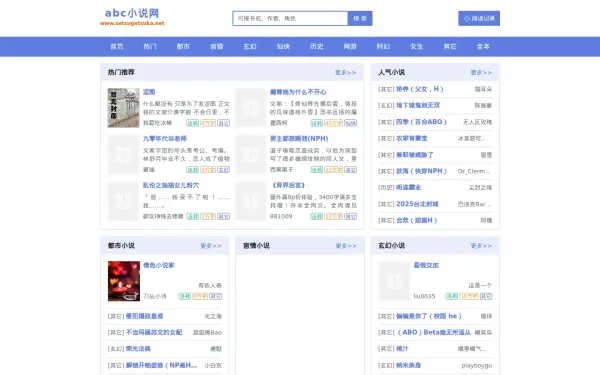Screen dimensions: 600x375
Task: Click author 唐默 beside 荣光法典
Action: click(216, 349)
